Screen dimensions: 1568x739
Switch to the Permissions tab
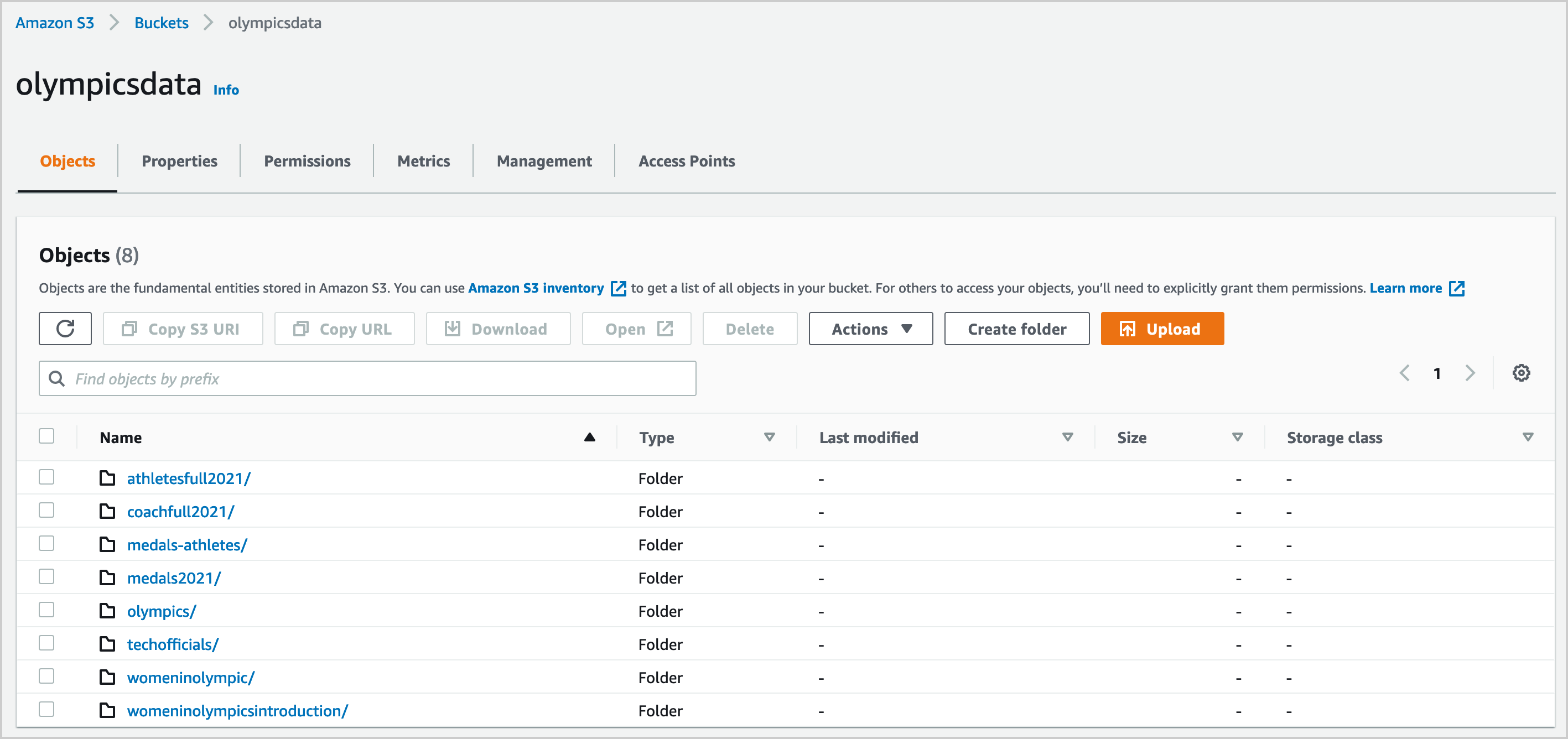307,162
